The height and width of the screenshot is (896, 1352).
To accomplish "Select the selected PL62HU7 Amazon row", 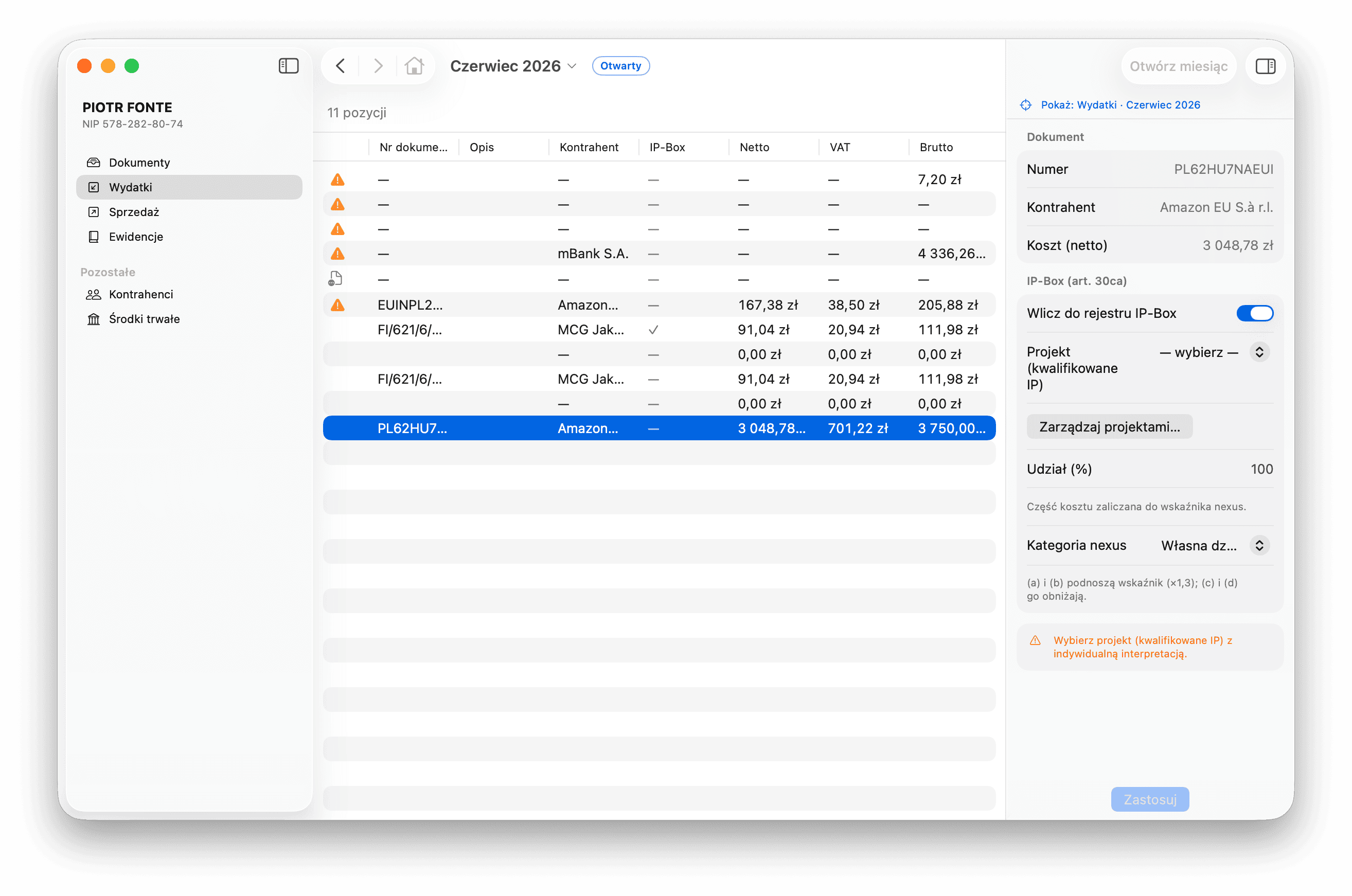I will [659, 428].
